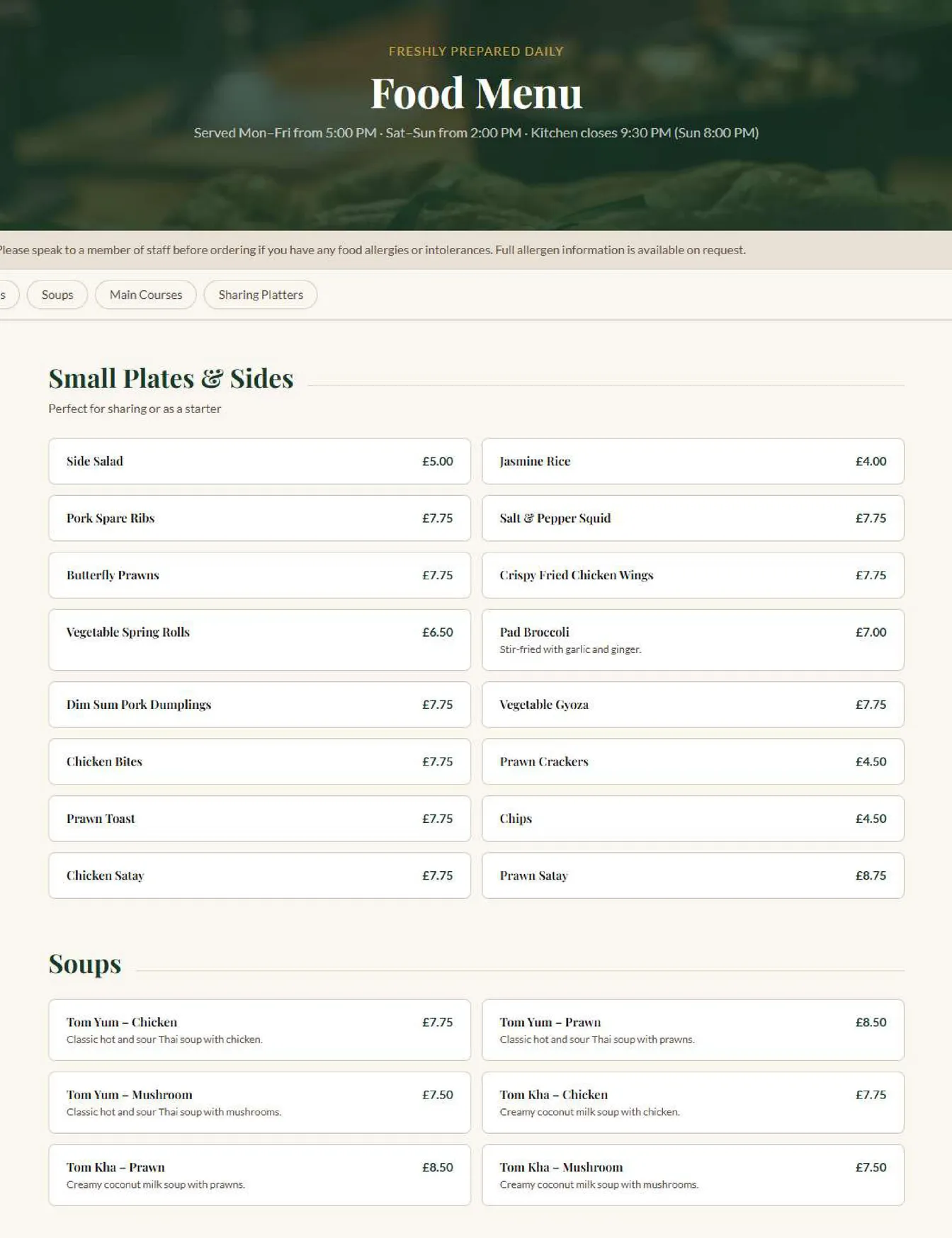Click the £7.00 price for Pad Broccoli
This screenshot has height=1238, width=952.
871,632
